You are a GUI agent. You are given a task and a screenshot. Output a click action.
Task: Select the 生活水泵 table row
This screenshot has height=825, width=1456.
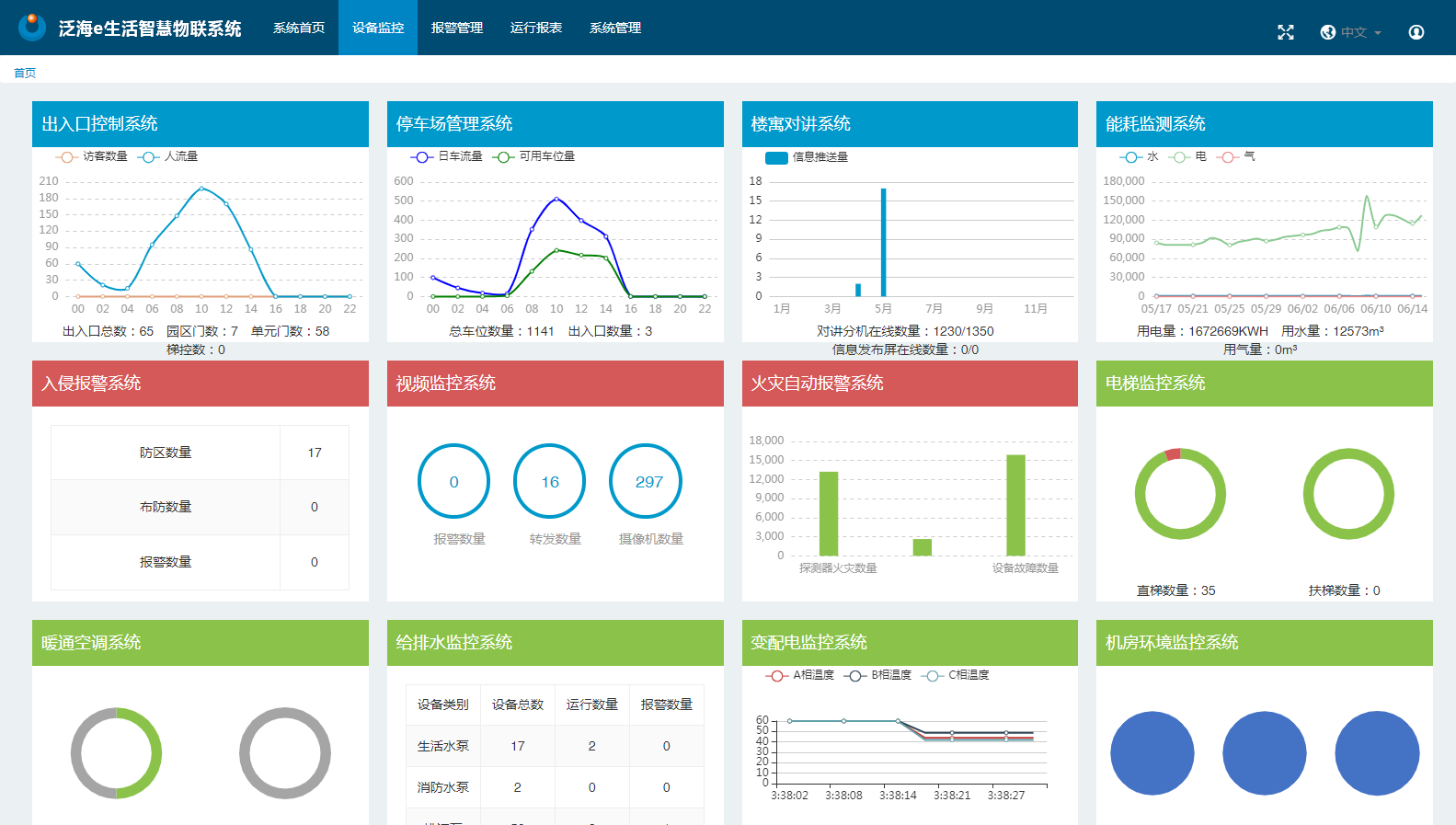555,746
